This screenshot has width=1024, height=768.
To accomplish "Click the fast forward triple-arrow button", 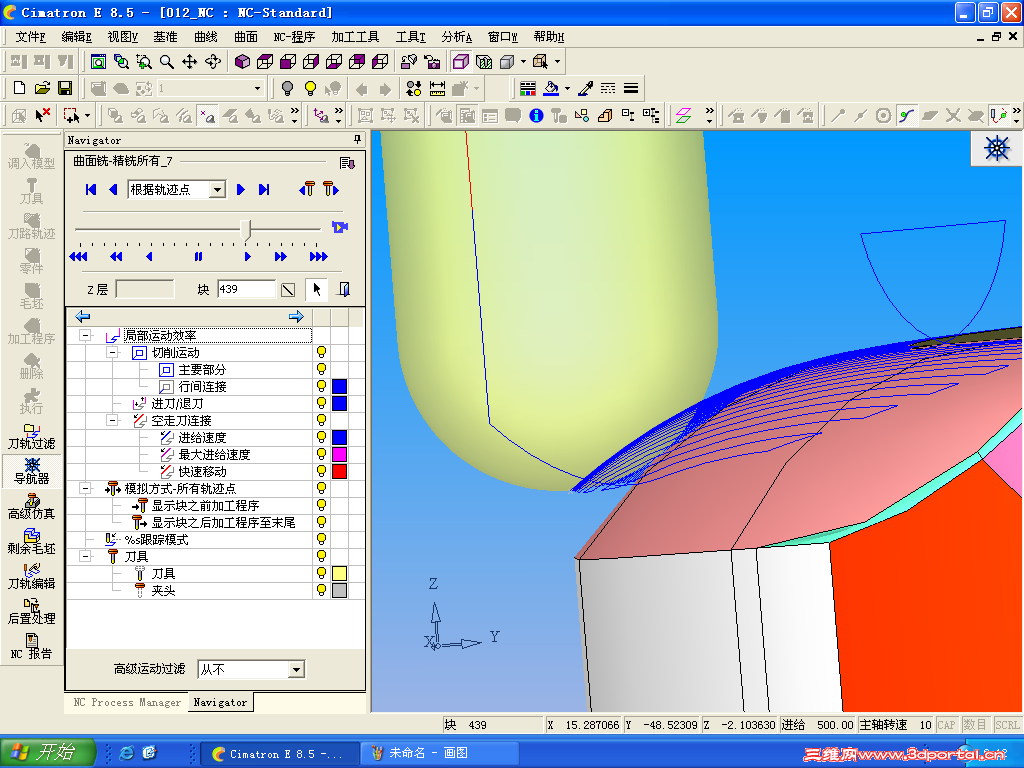I will tap(318, 257).
